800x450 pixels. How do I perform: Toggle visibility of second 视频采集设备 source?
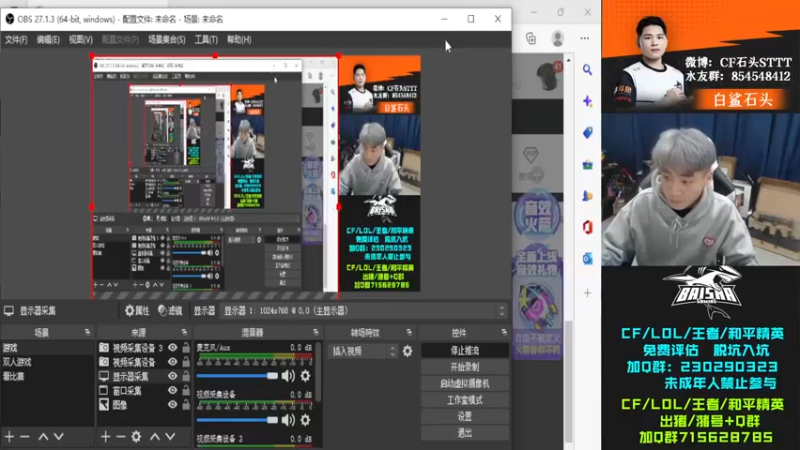(x=173, y=362)
